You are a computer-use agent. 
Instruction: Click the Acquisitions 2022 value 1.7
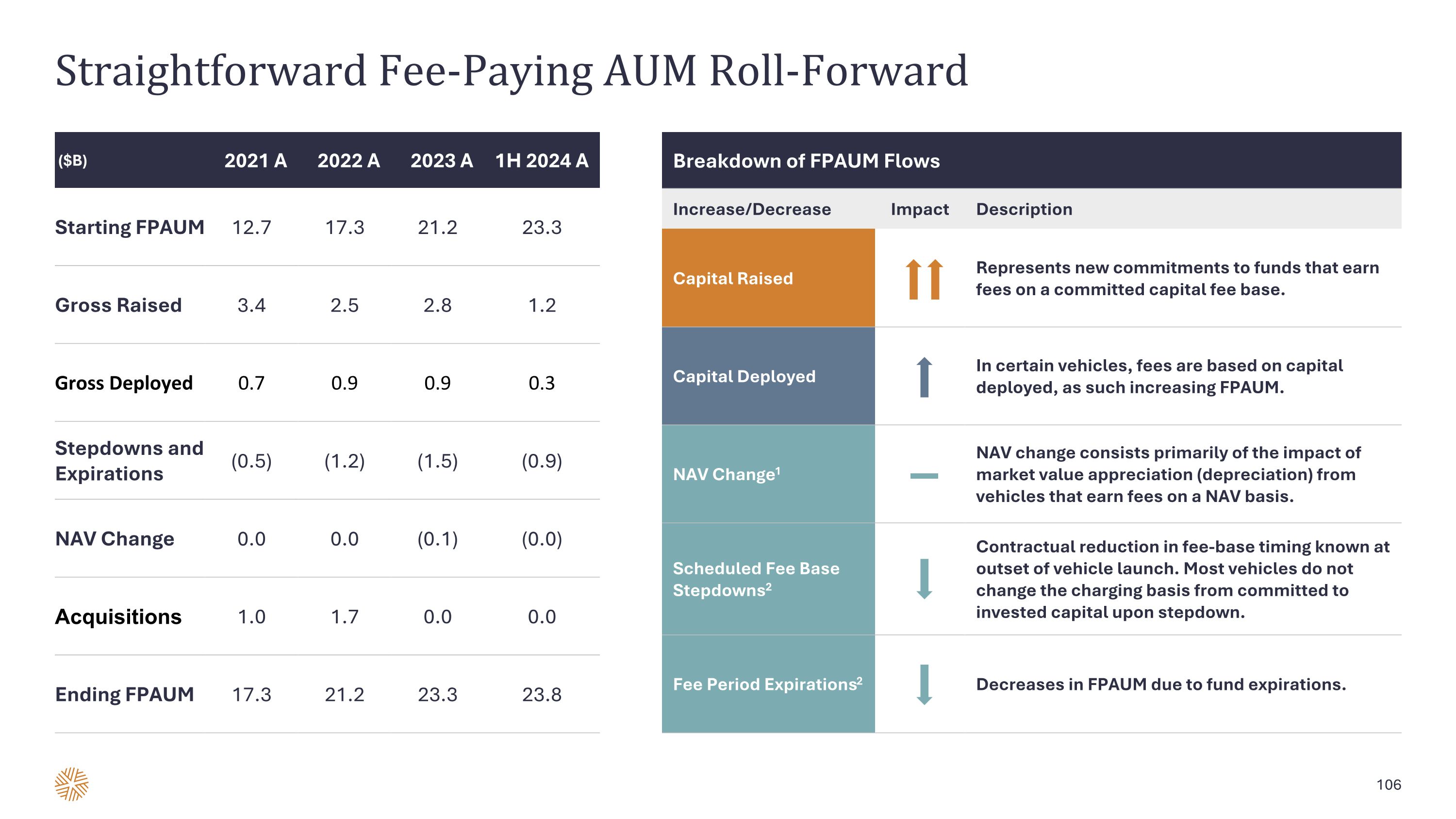click(344, 617)
